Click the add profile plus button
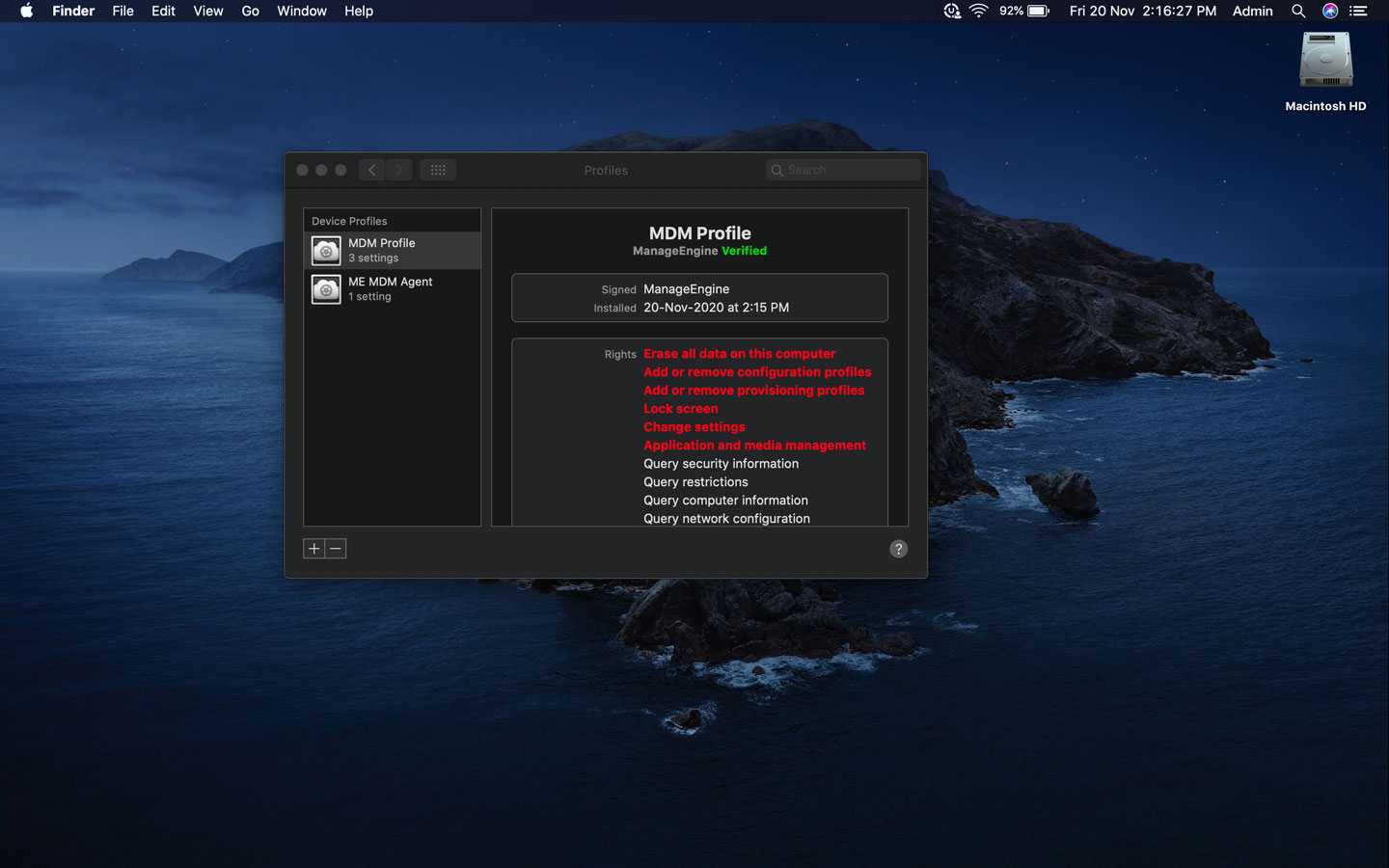This screenshot has width=1389, height=868. point(313,549)
